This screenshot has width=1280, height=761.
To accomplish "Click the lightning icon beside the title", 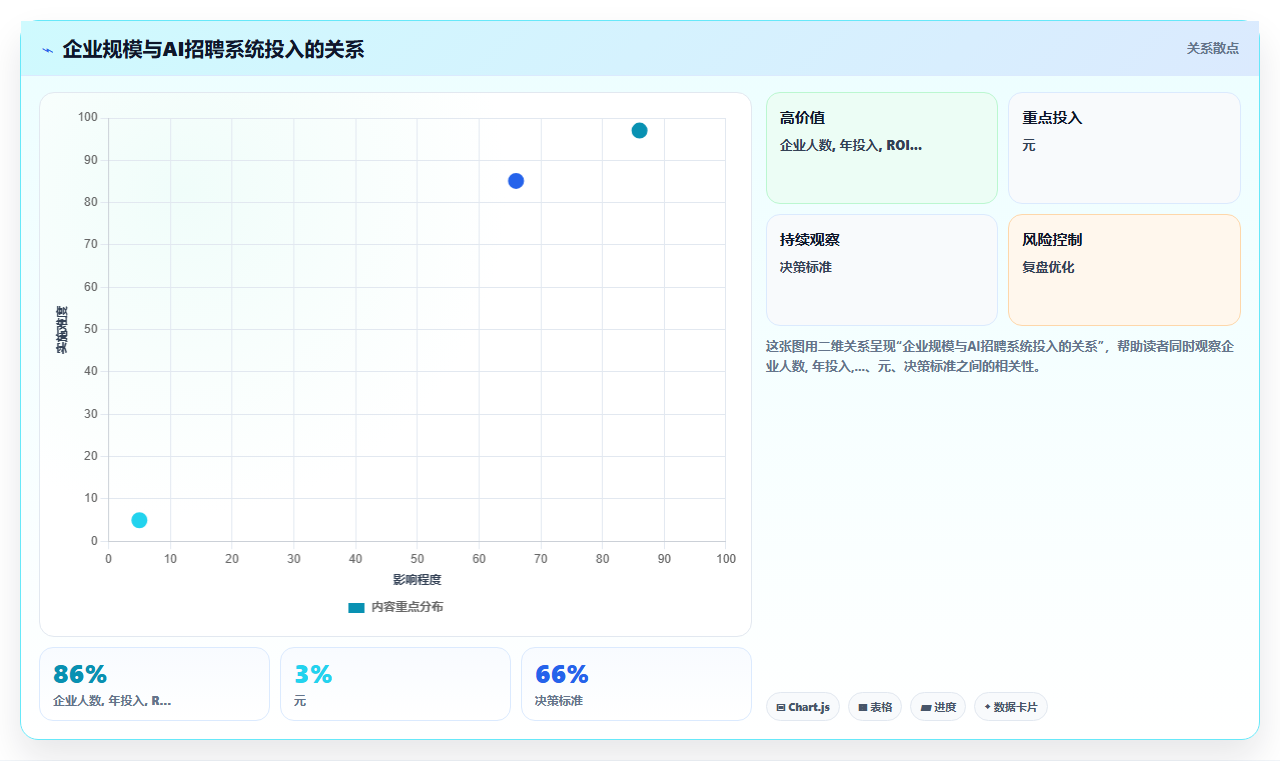I will pyautogui.click(x=47, y=50).
